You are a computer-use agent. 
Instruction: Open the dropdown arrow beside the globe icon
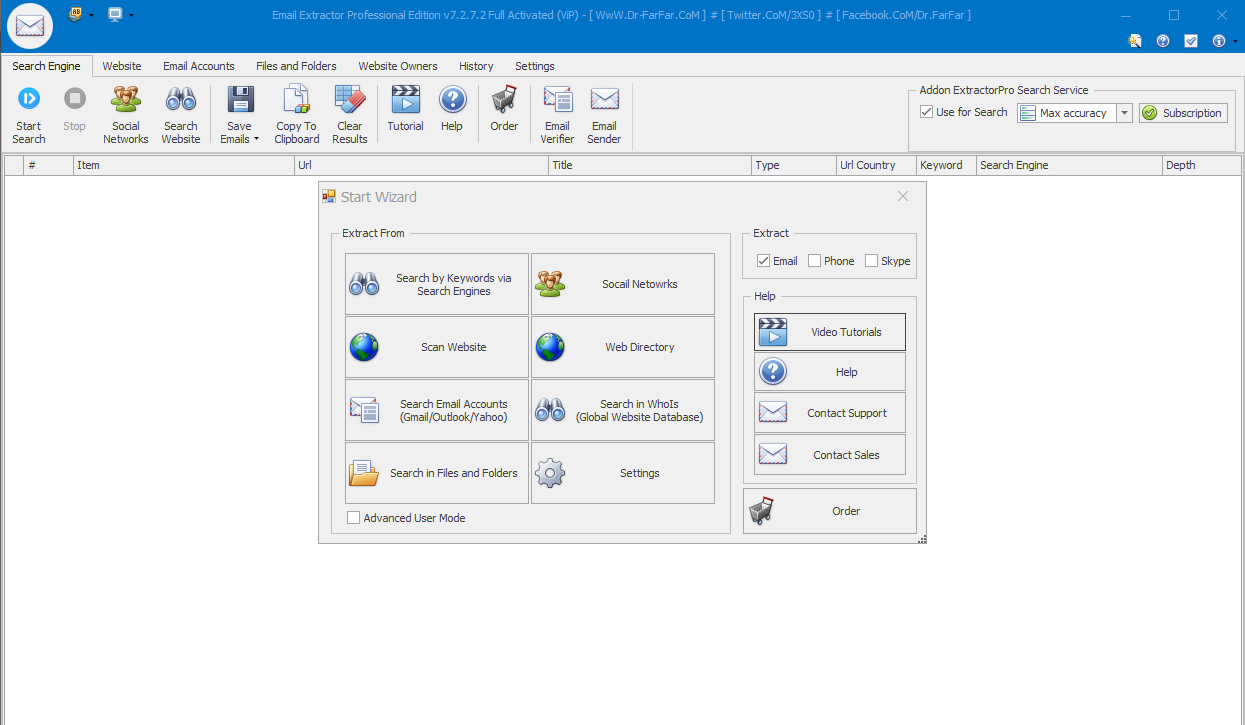92,15
